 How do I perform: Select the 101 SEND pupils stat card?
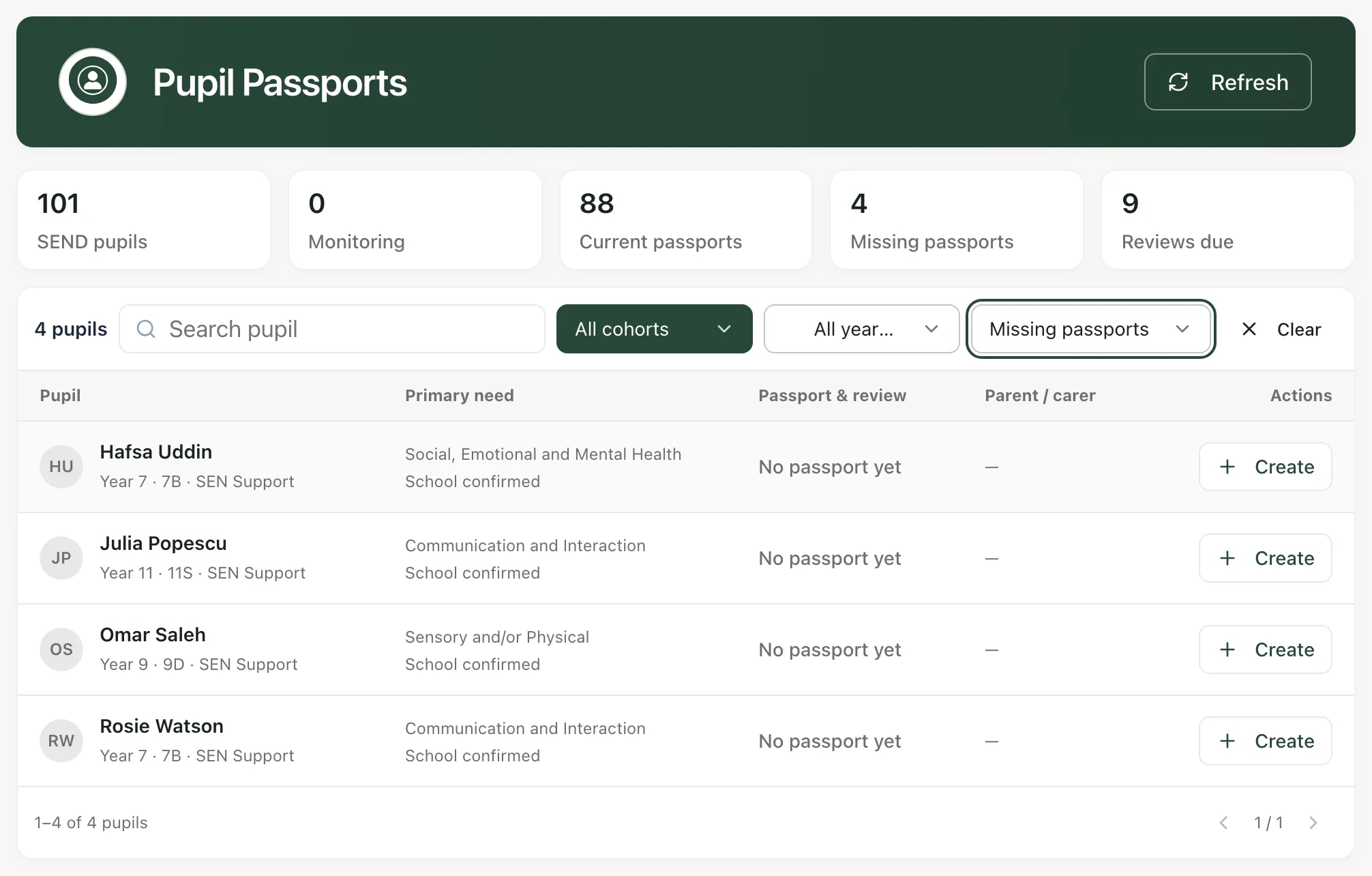[144, 220]
